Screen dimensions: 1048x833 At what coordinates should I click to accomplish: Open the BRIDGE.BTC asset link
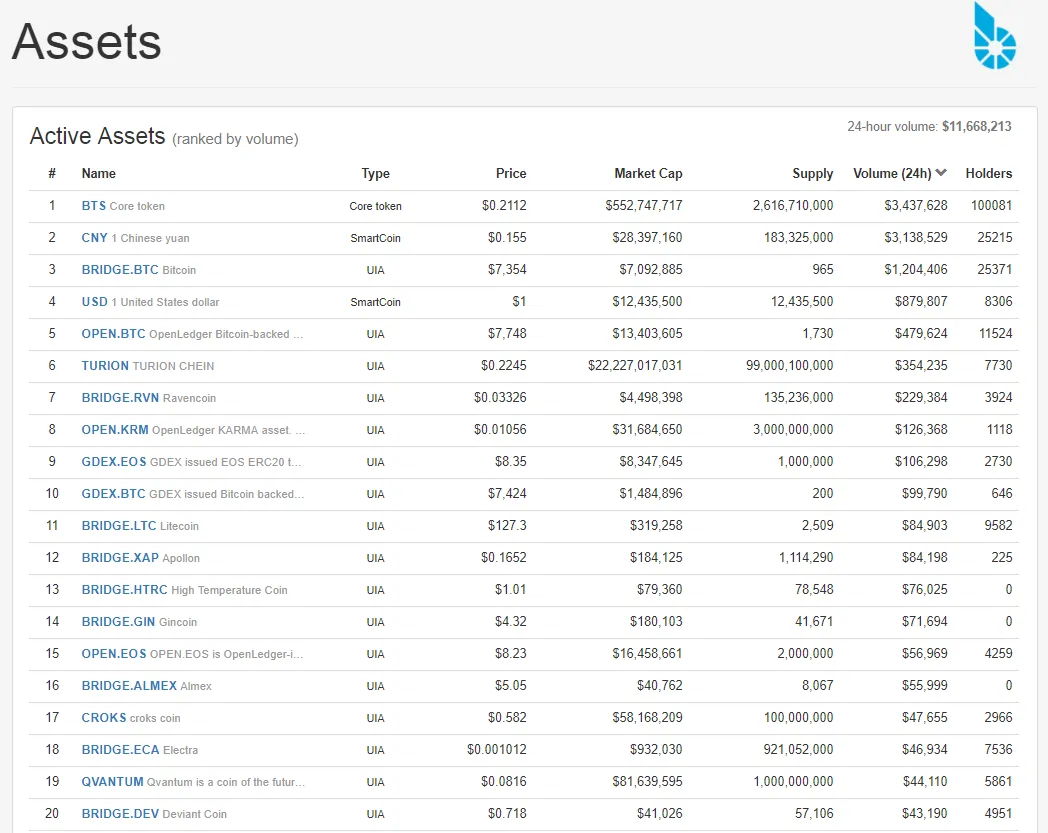(x=120, y=269)
